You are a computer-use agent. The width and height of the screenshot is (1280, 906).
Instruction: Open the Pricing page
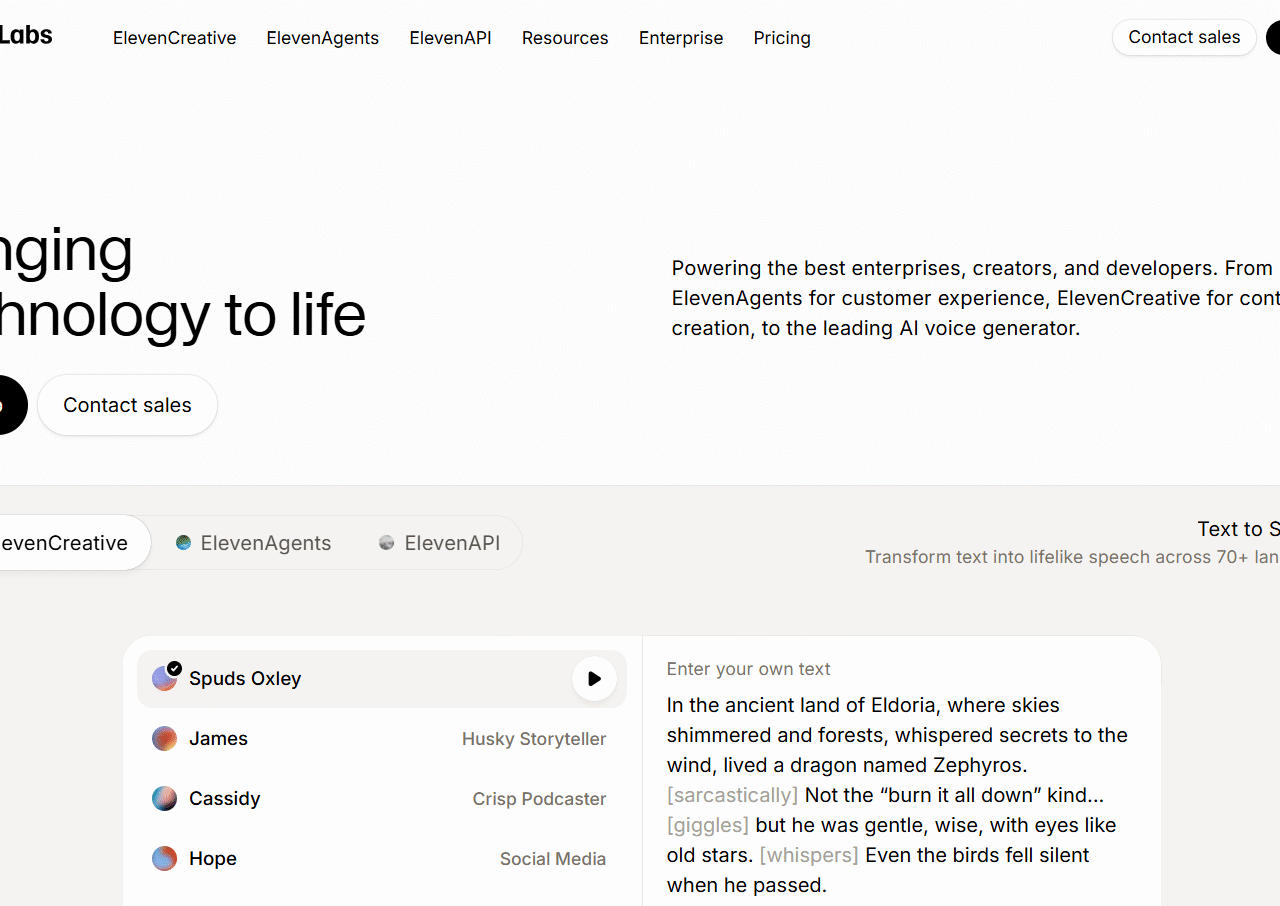point(782,37)
